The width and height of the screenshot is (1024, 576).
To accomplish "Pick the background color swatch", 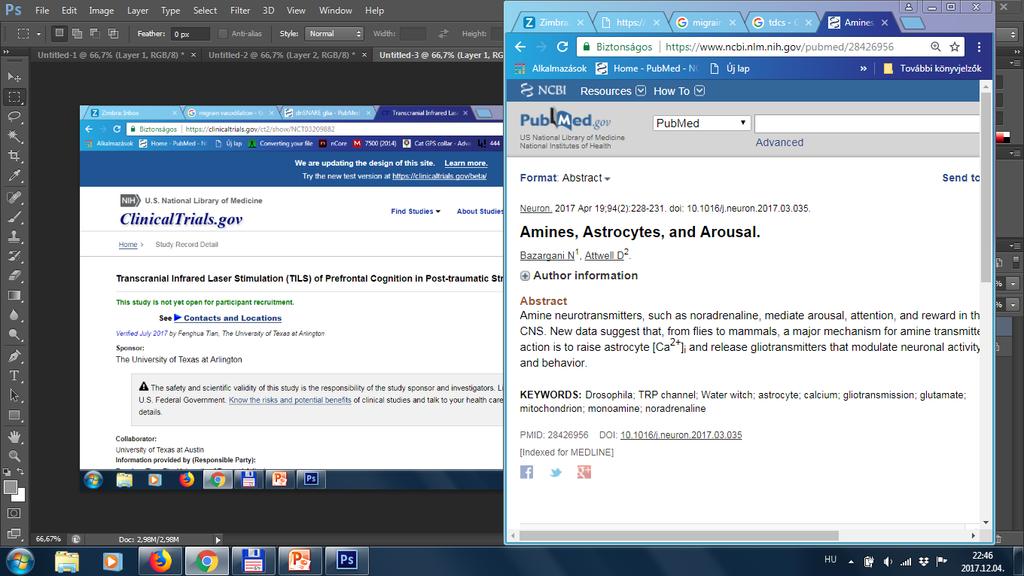I will click(19, 496).
